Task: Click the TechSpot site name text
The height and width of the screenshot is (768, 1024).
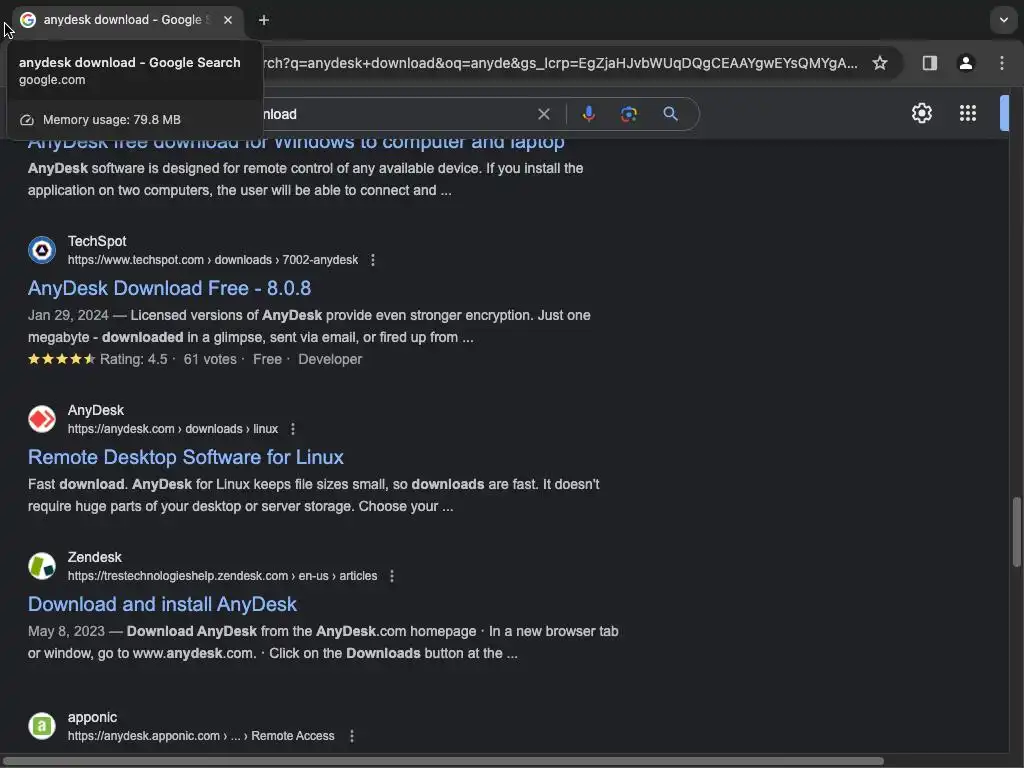Action: [x=97, y=241]
